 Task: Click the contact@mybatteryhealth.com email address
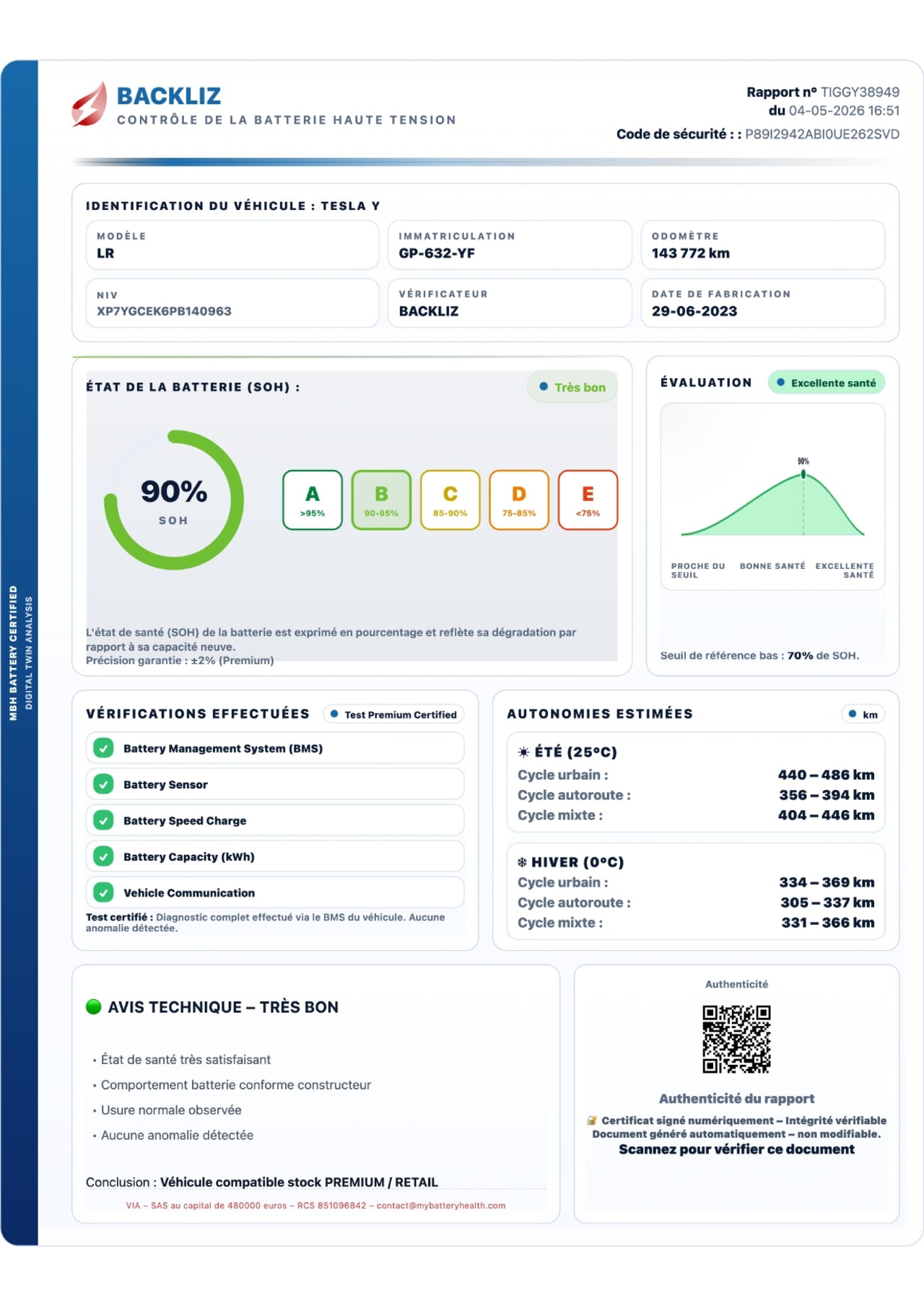(x=441, y=1205)
